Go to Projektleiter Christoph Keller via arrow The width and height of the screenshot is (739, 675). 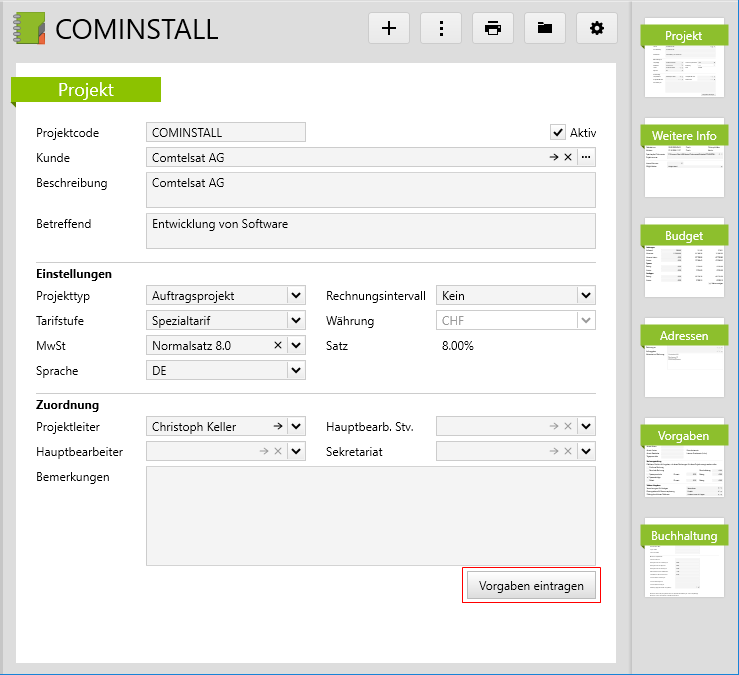click(278, 426)
